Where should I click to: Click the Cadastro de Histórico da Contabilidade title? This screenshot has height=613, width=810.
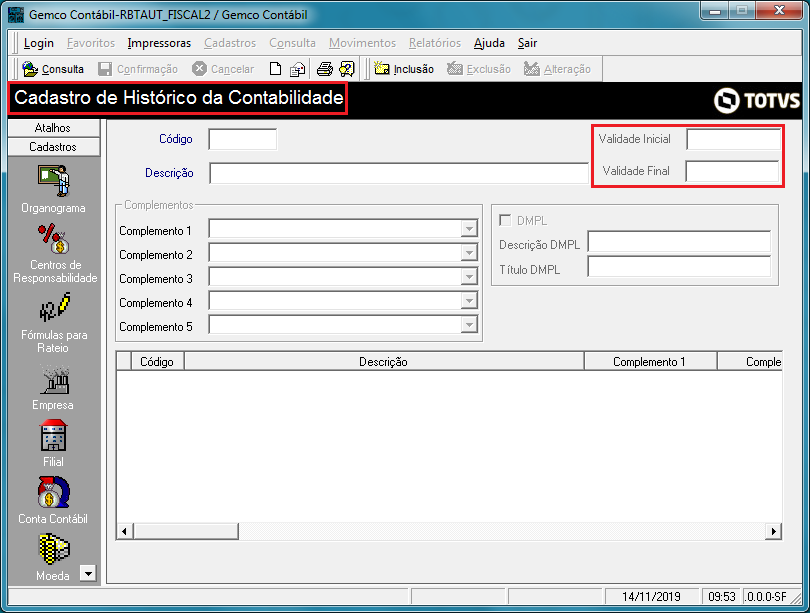(179, 98)
